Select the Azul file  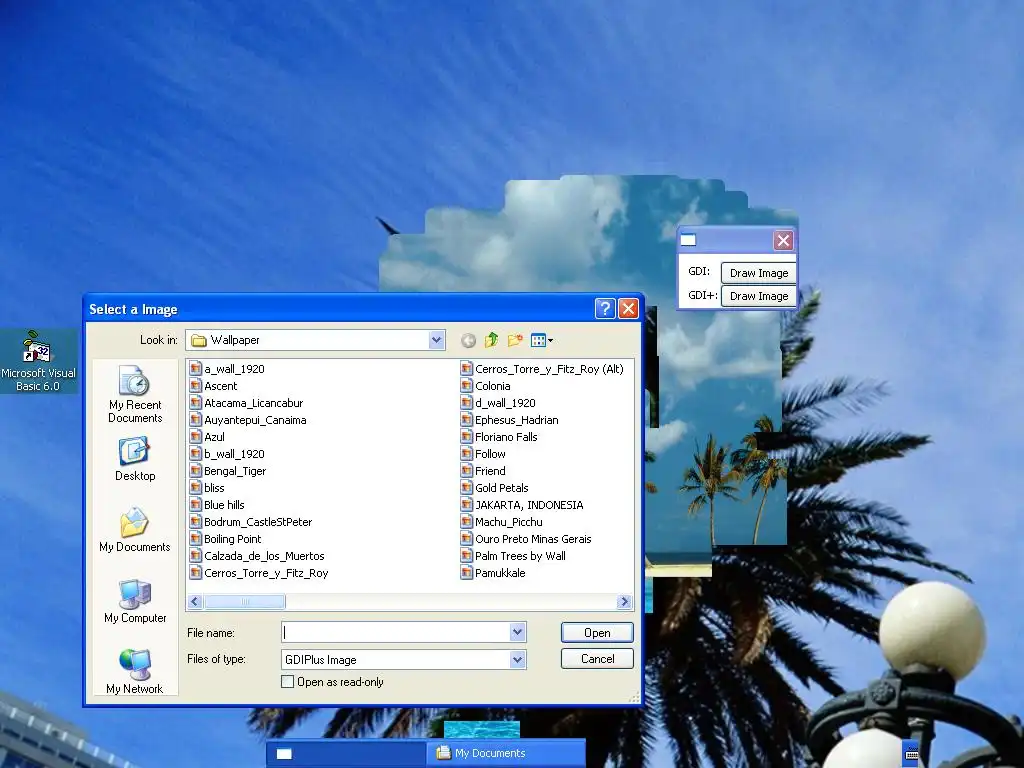[x=207, y=437]
